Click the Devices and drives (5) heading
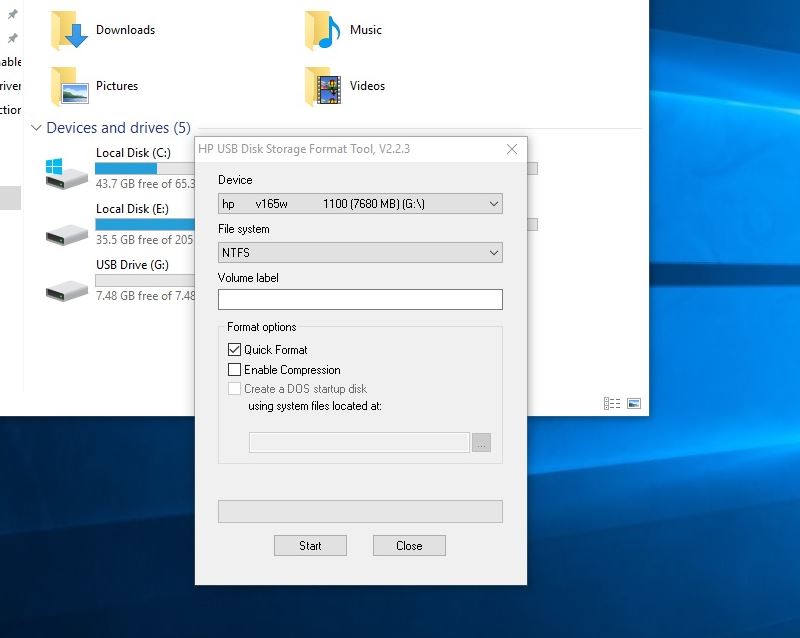Image resolution: width=800 pixels, height=638 pixels. click(118, 128)
